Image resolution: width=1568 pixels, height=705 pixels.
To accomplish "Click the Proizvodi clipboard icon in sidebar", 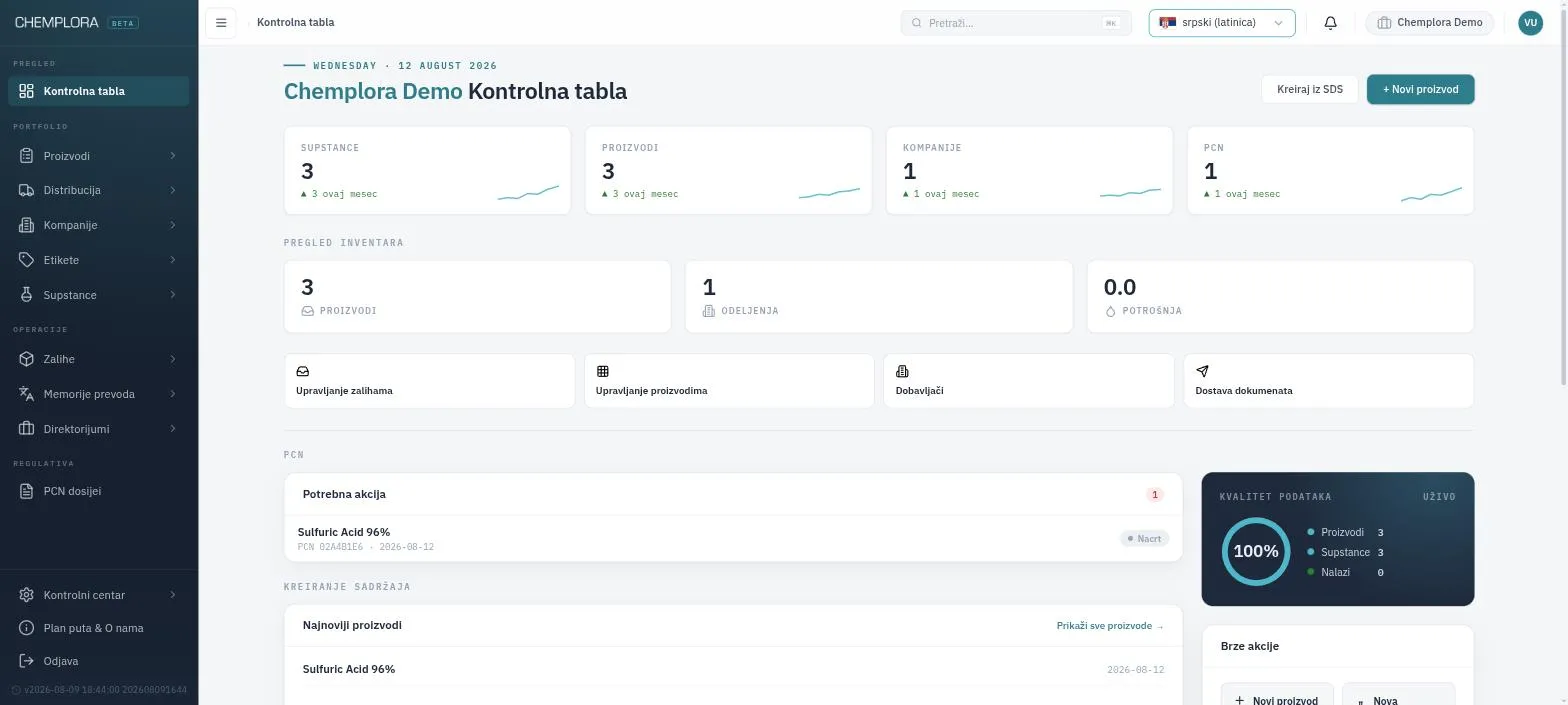I will (27, 156).
